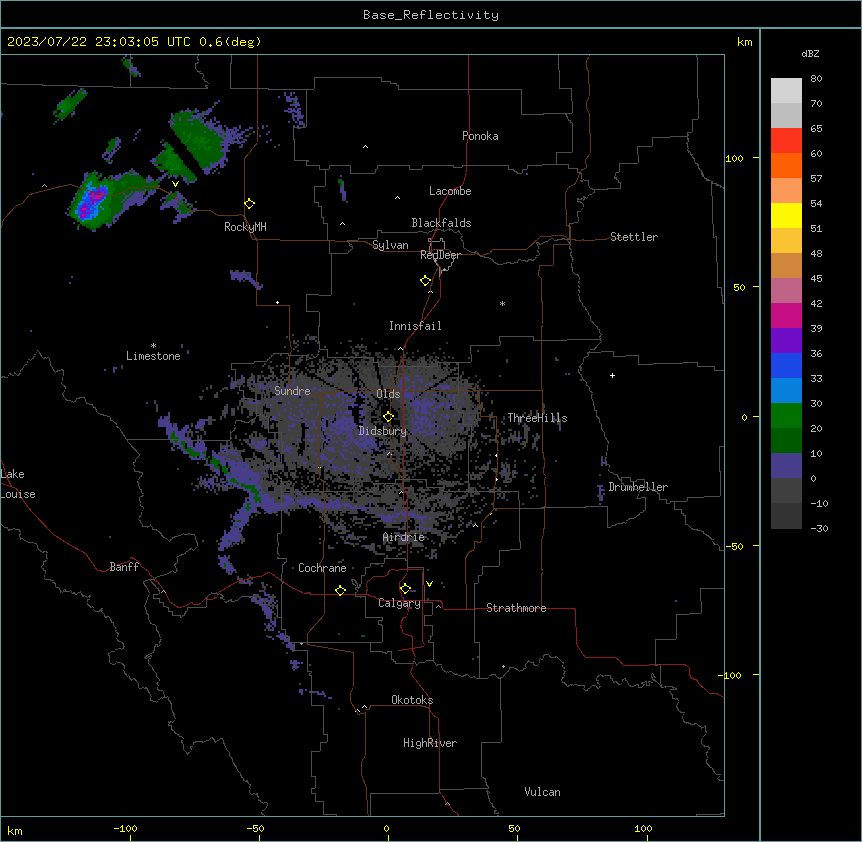
Task: Click the Drumheller city label
Action: 638,487
